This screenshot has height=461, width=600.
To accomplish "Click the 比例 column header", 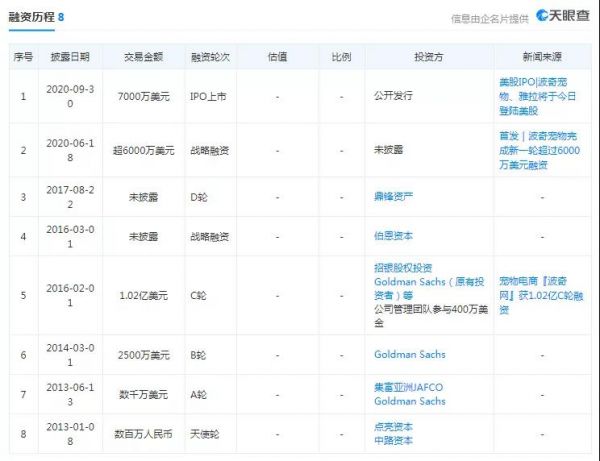I will pos(341,57).
